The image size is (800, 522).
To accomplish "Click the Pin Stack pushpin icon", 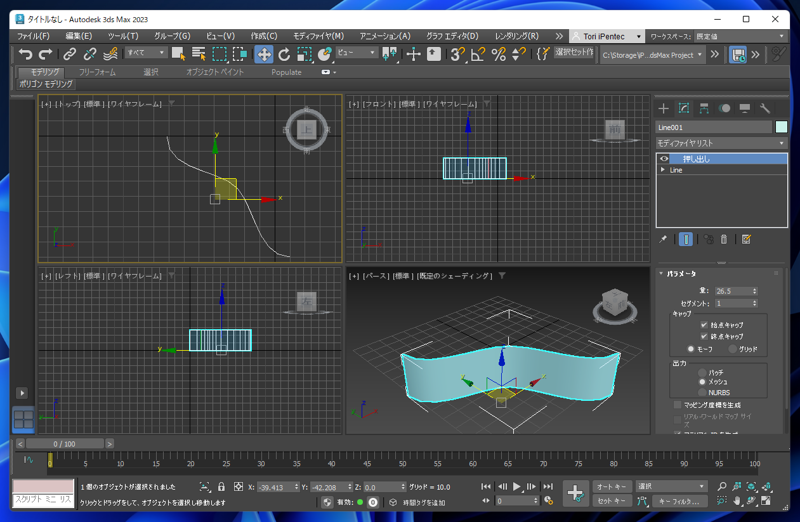I will [663, 239].
